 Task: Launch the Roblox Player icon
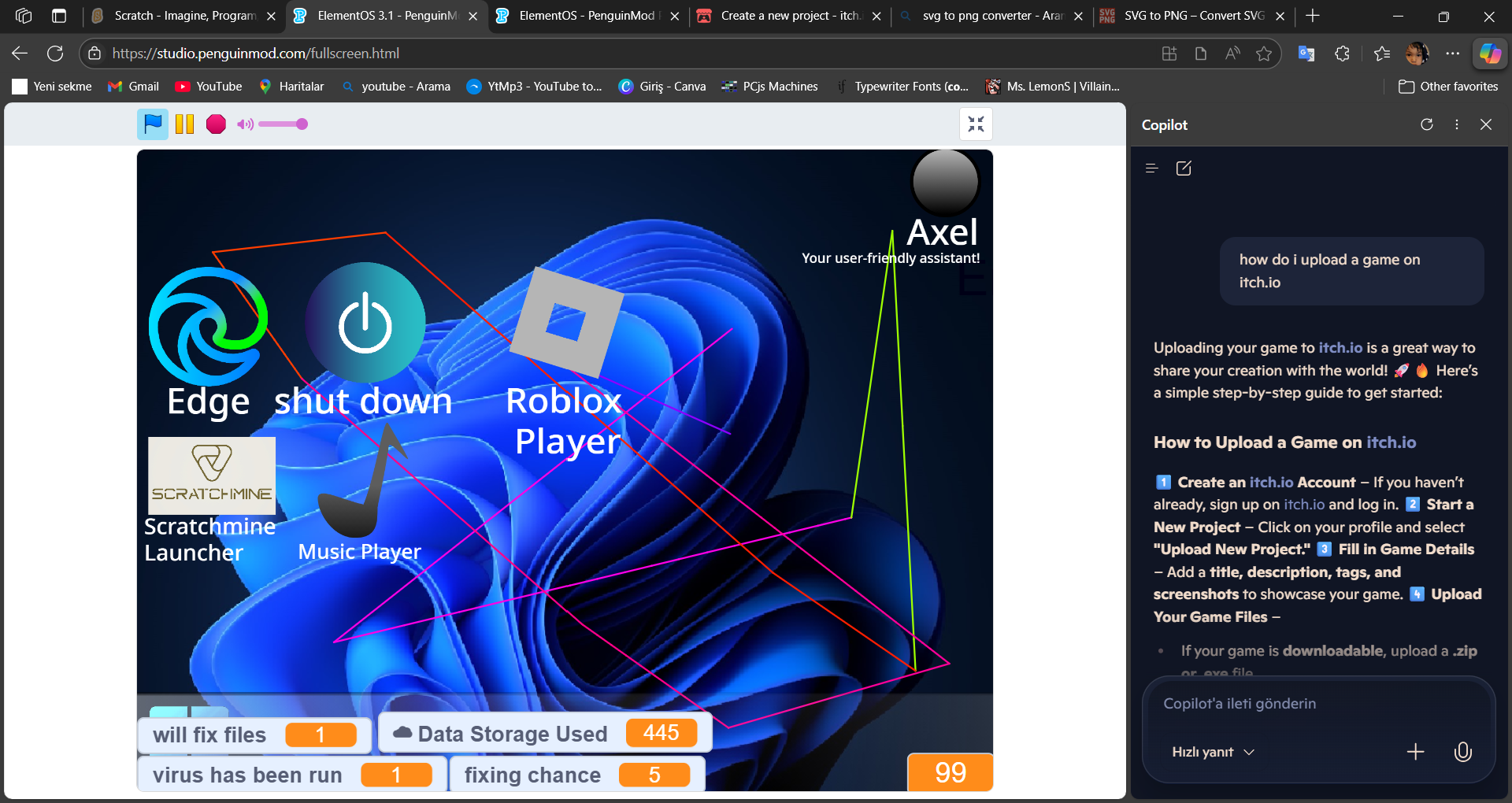point(567,321)
